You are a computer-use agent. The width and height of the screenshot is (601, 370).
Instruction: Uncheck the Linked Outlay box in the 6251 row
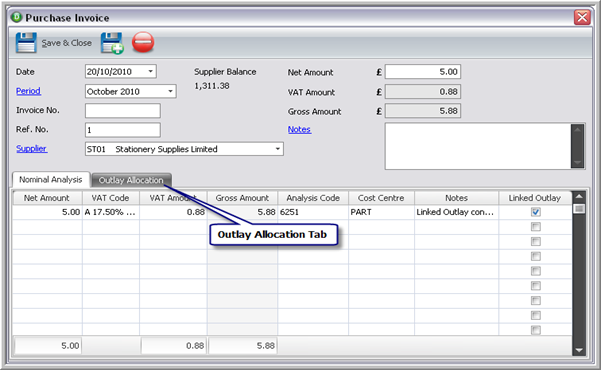[535, 212]
